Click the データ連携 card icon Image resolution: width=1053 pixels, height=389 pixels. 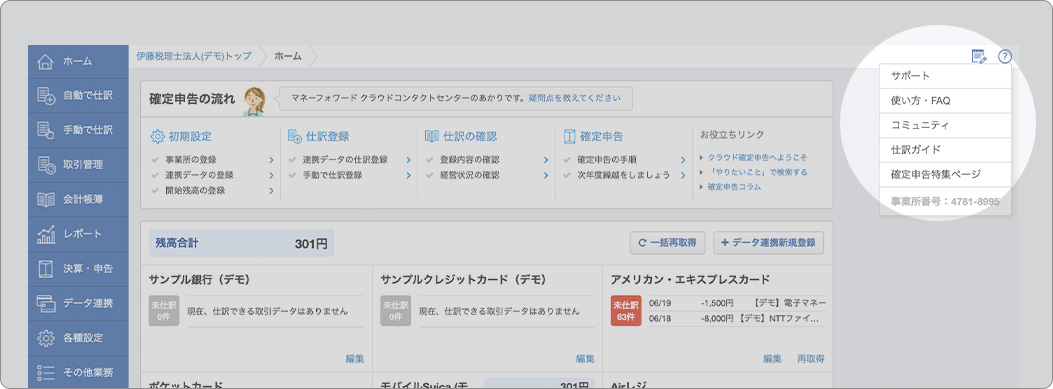coord(46,304)
